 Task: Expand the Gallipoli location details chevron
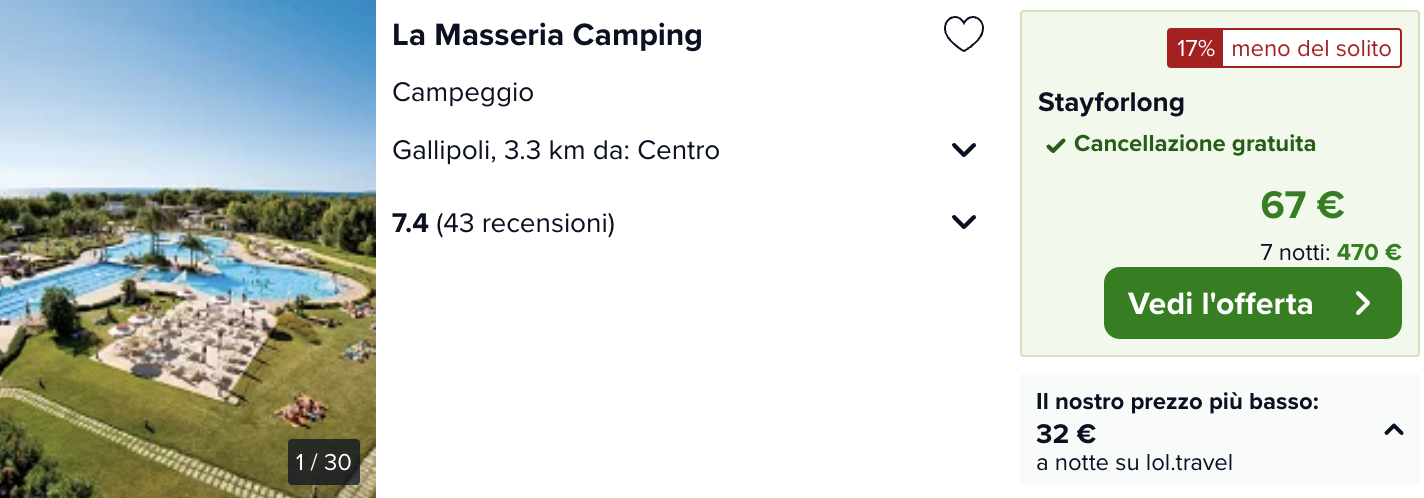click(x=964, y=150)
